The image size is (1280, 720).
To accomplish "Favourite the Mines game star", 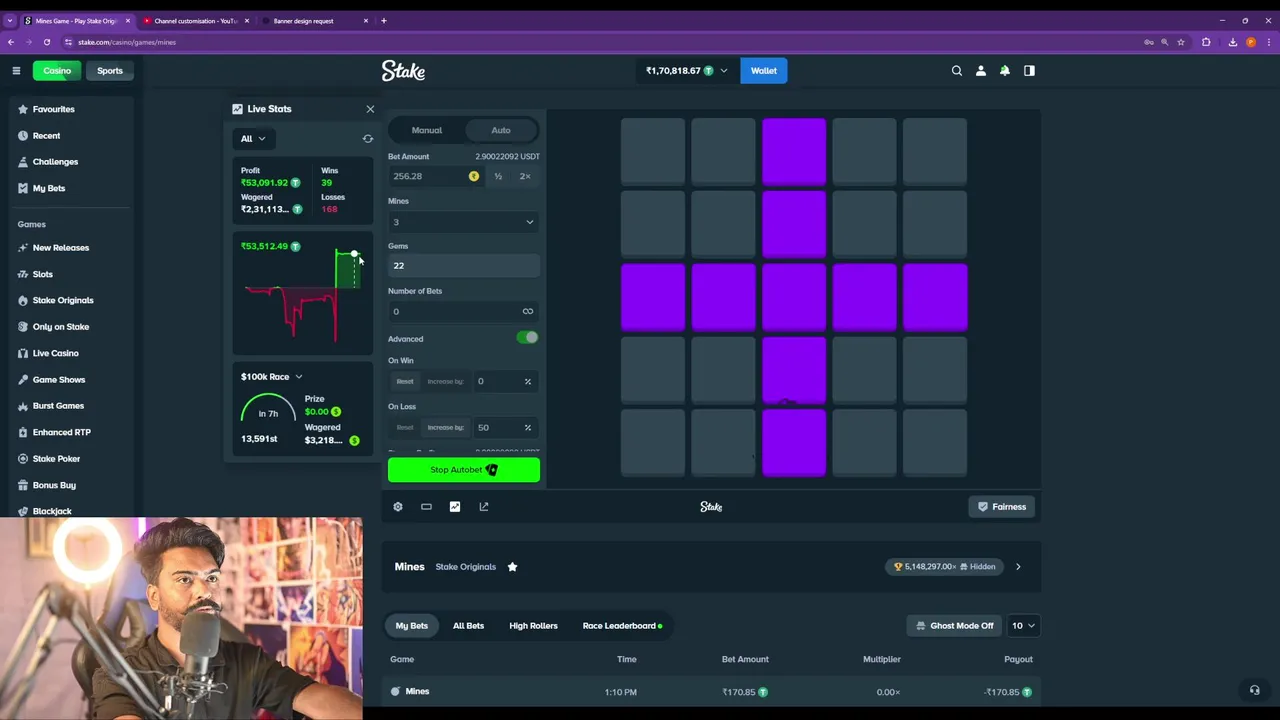I will coord(512,567).
